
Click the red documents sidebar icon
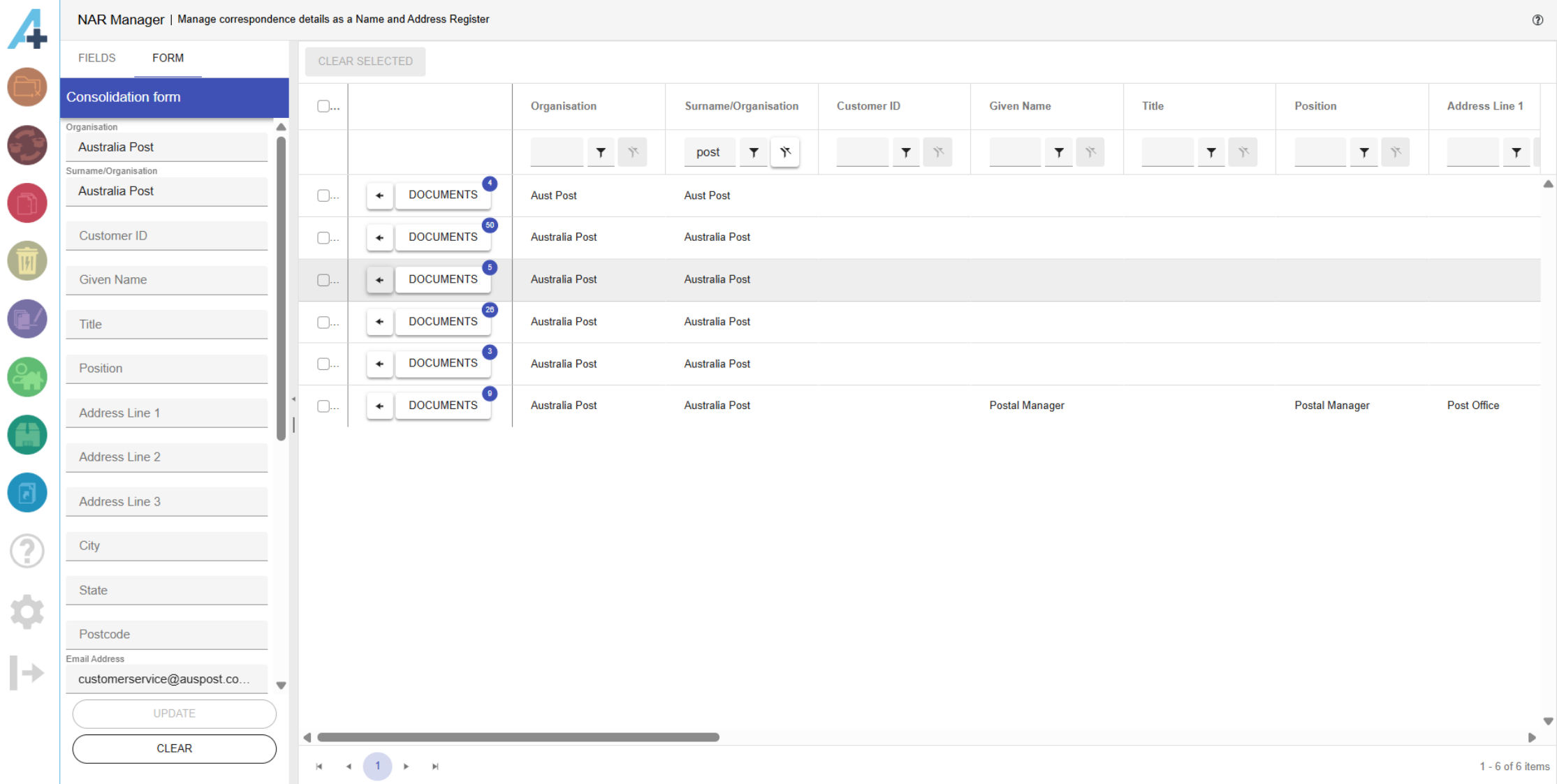[27, 203]
